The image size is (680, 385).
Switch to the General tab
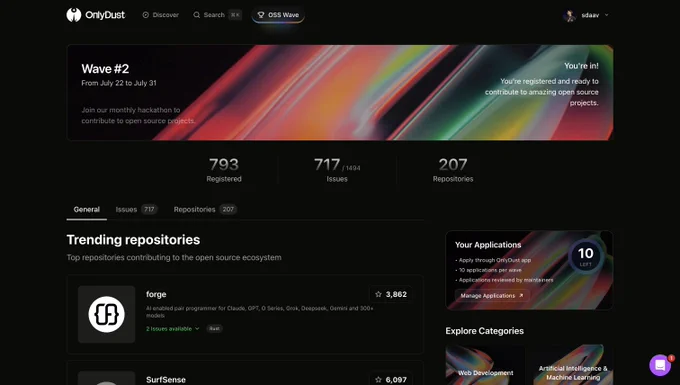point(87,209)
